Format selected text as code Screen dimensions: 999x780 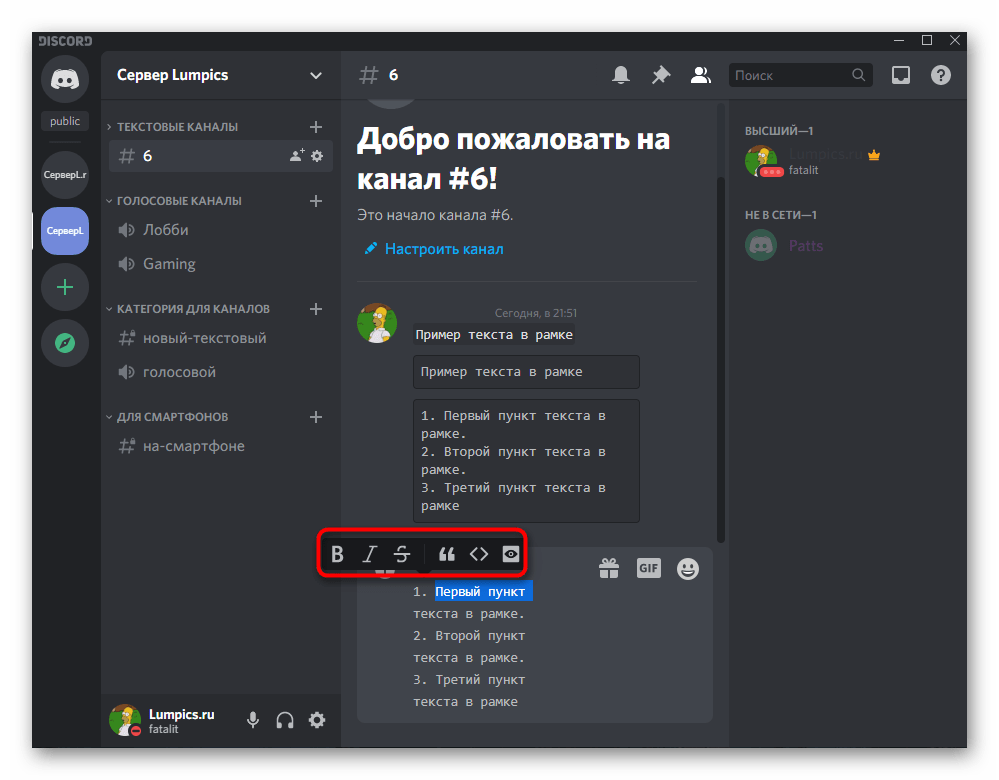point(479,554)
